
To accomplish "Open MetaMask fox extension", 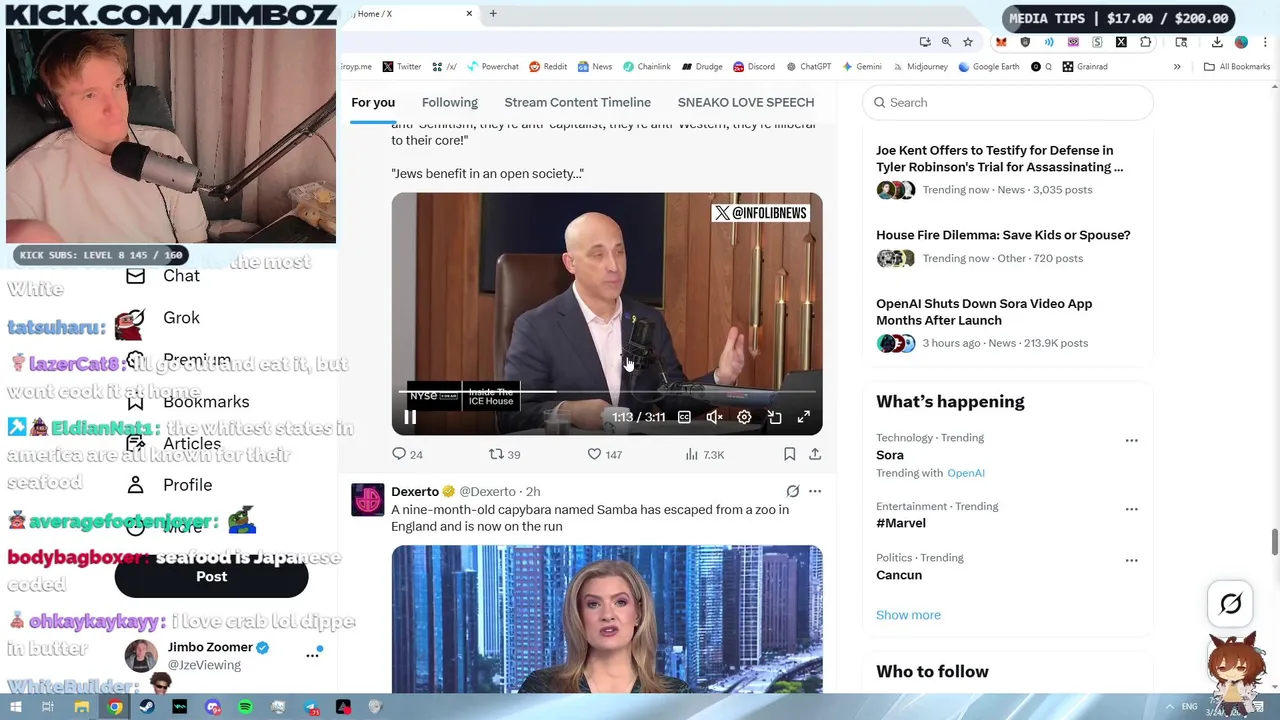I will tap(1001, 42).
